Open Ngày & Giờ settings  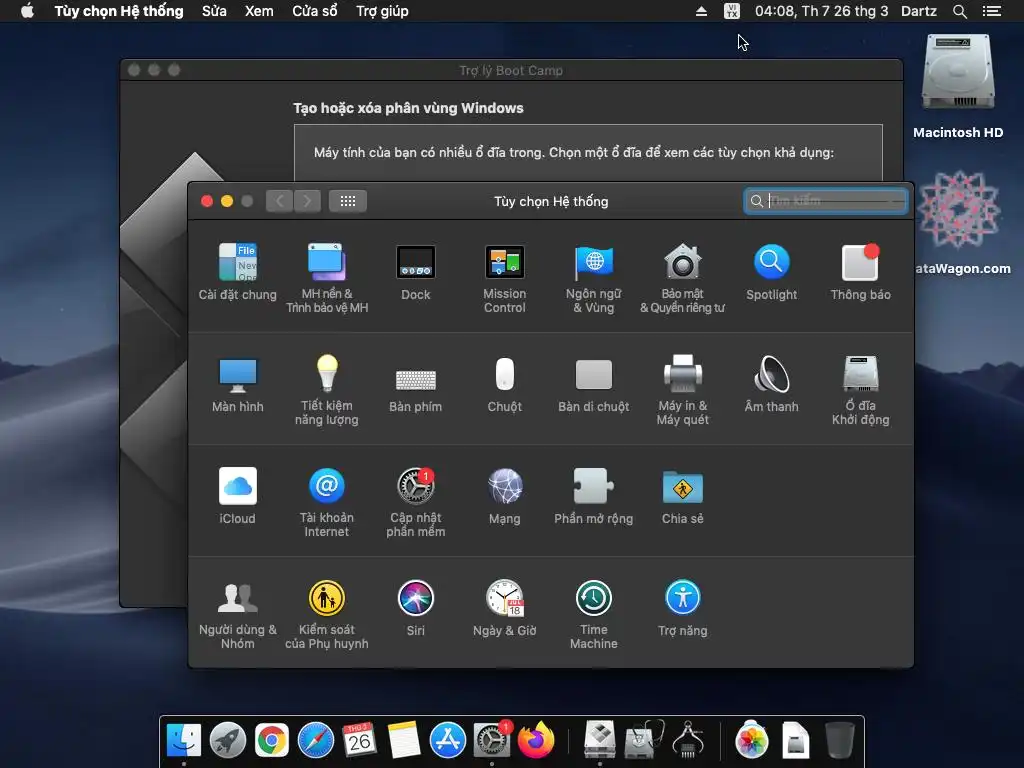(x=505, y=607)
